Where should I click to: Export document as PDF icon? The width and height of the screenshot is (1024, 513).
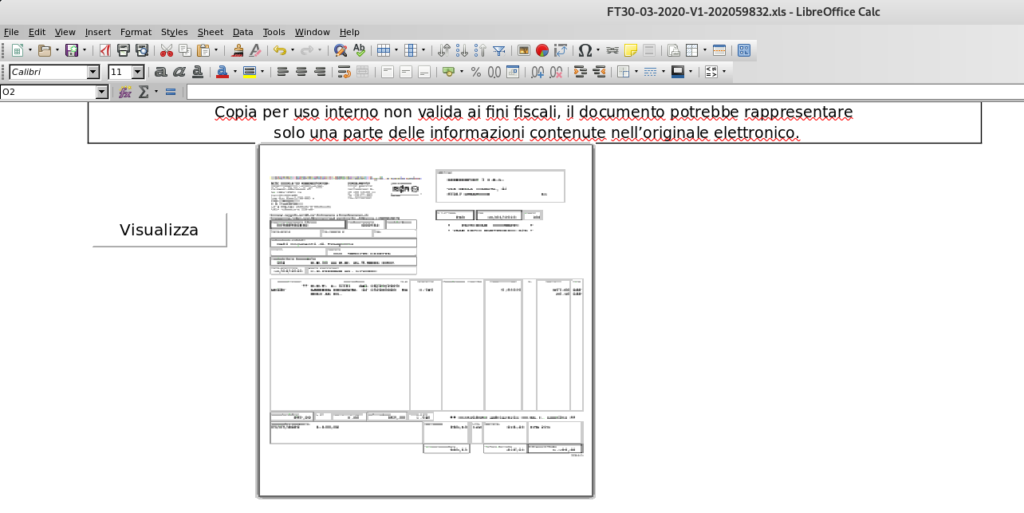(x=105, y=50)
